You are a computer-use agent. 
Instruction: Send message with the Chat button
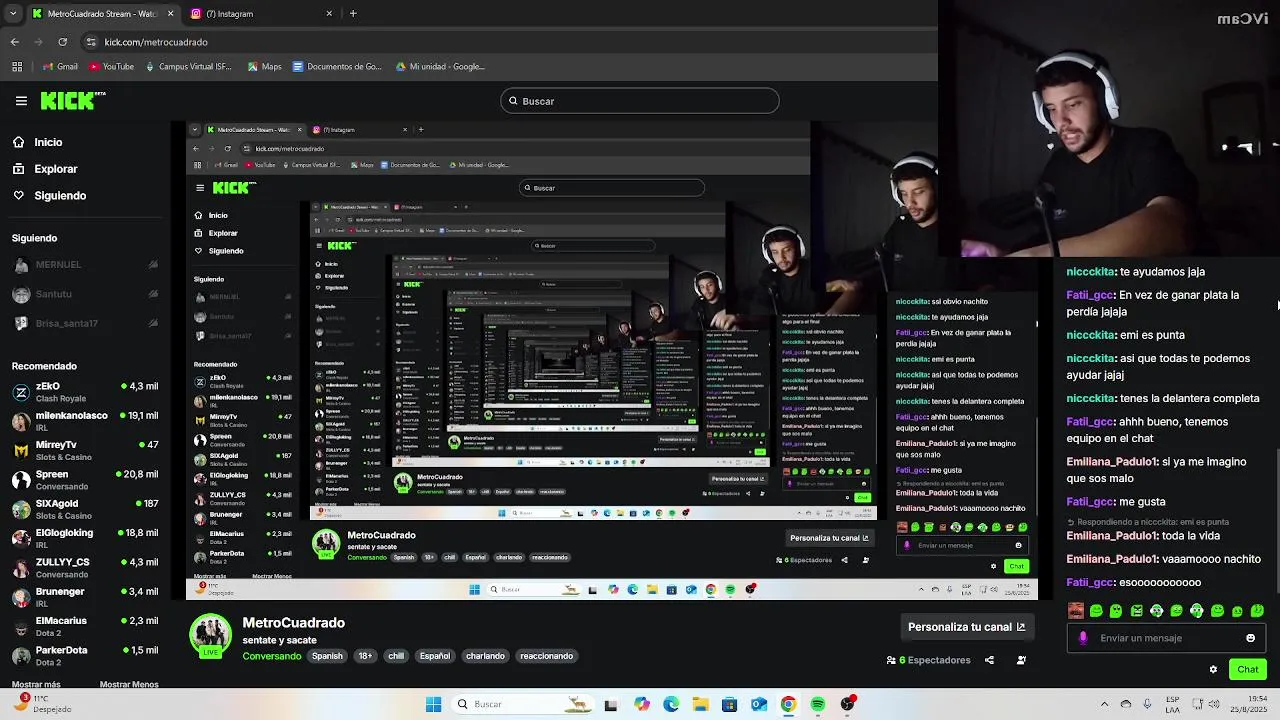[x=1248, y=669]
